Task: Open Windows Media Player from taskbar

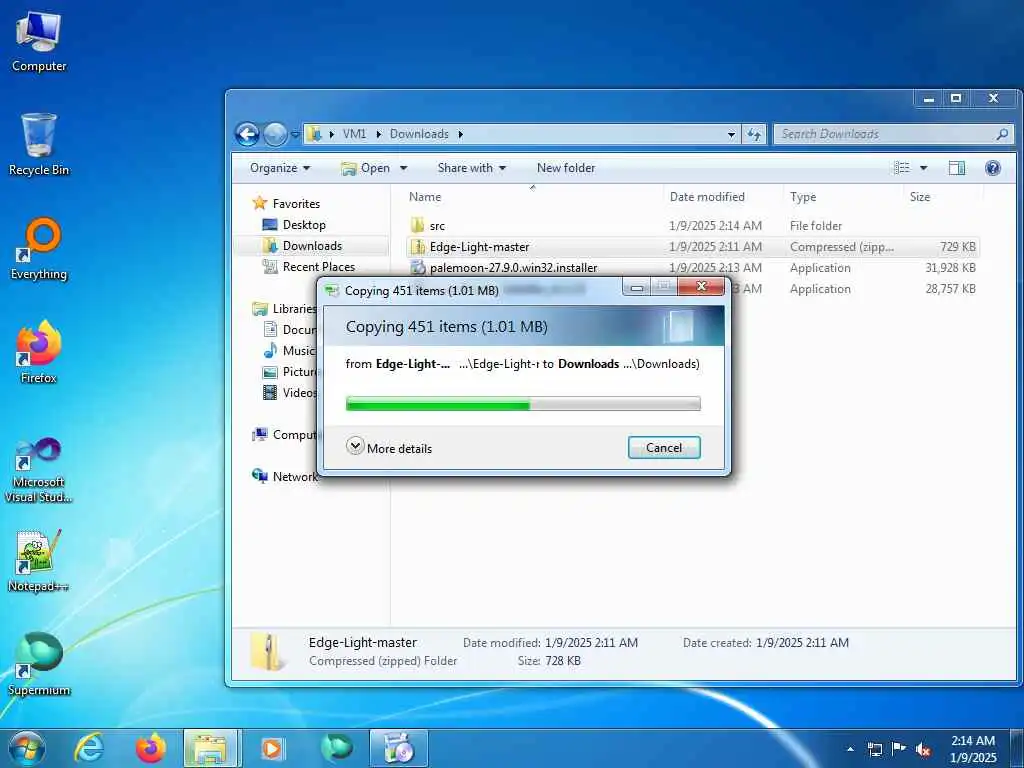Action: pyautogui.click(x=272, y=748)
